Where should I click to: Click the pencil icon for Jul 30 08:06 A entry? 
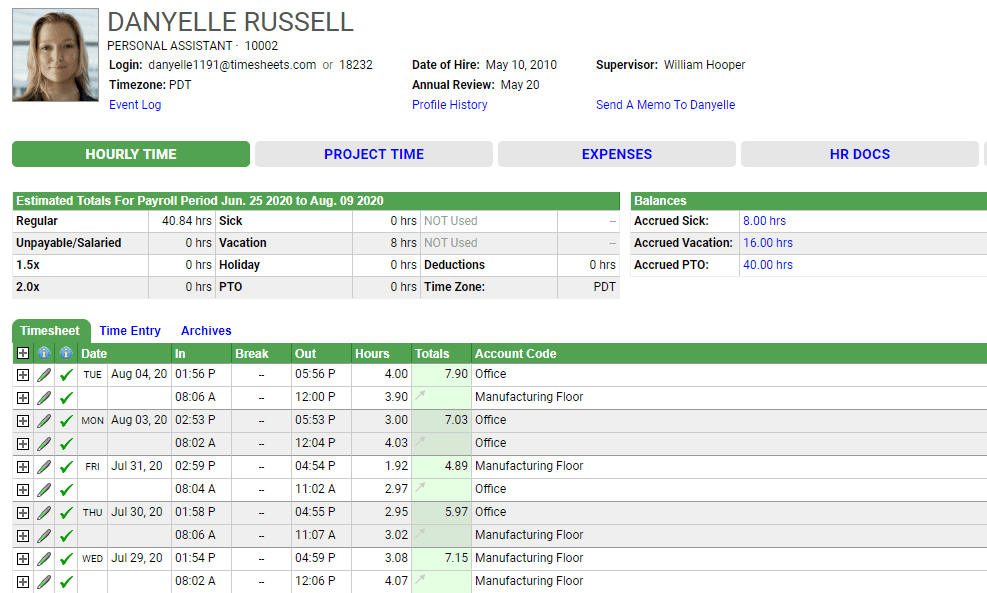[44, 535]
